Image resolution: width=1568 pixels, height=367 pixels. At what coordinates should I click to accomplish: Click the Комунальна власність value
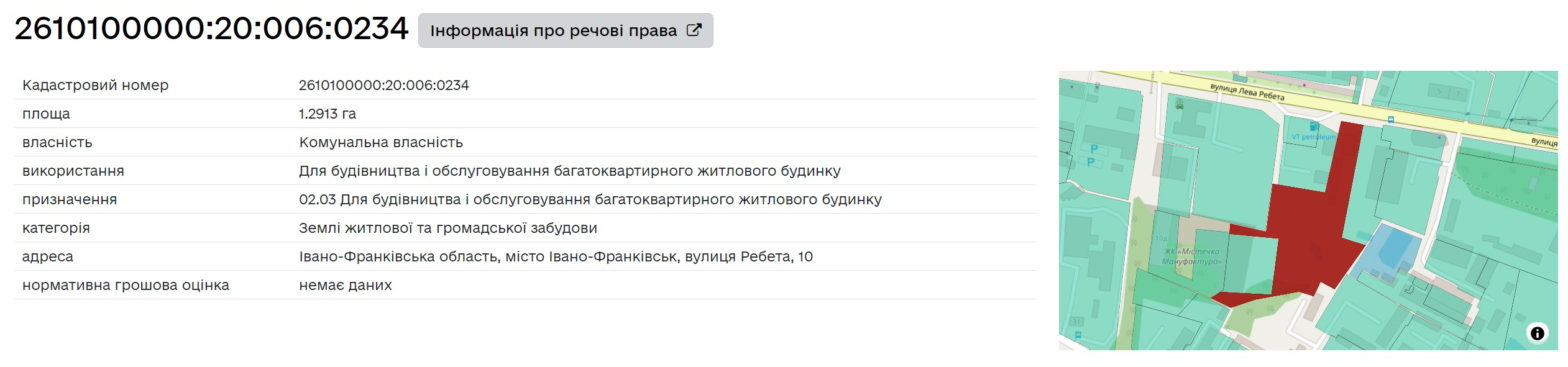click(381, 142)
